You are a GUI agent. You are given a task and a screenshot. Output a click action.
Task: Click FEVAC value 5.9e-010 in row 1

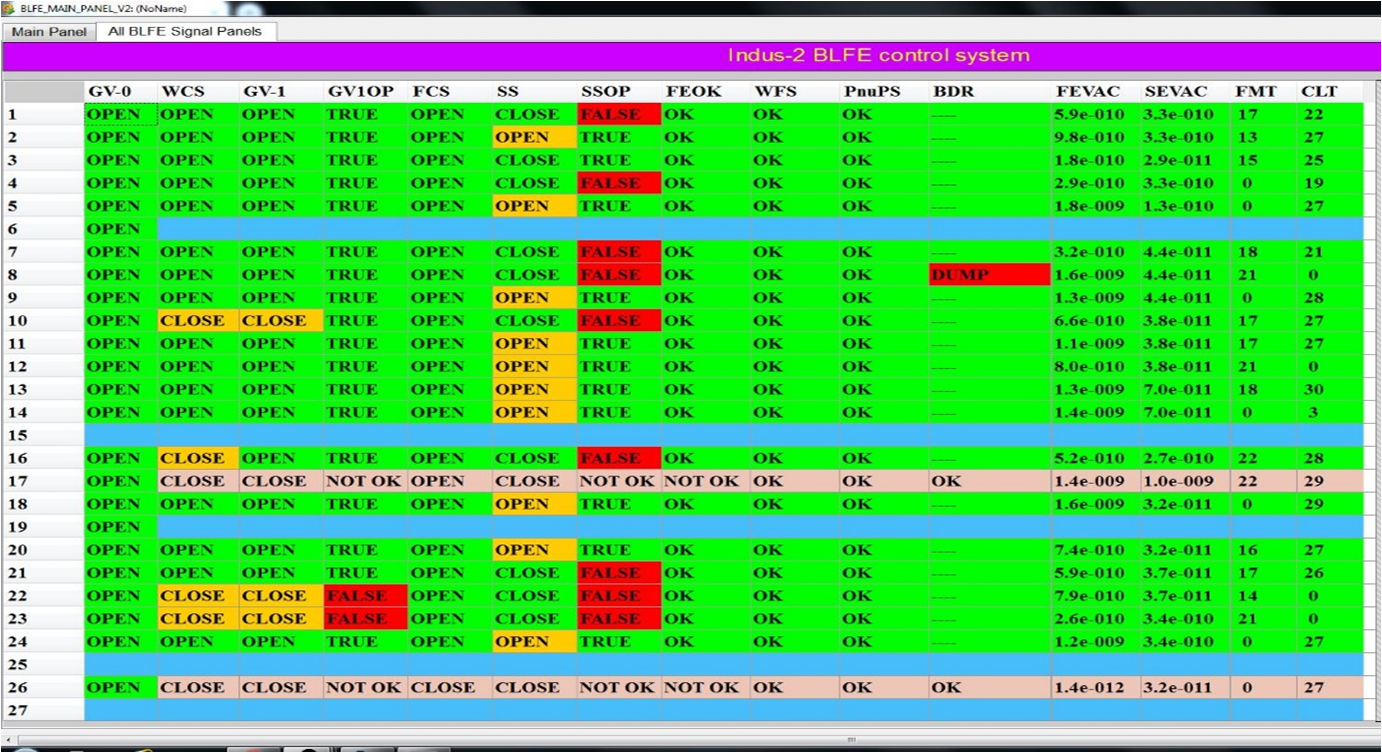point(1096,114)
